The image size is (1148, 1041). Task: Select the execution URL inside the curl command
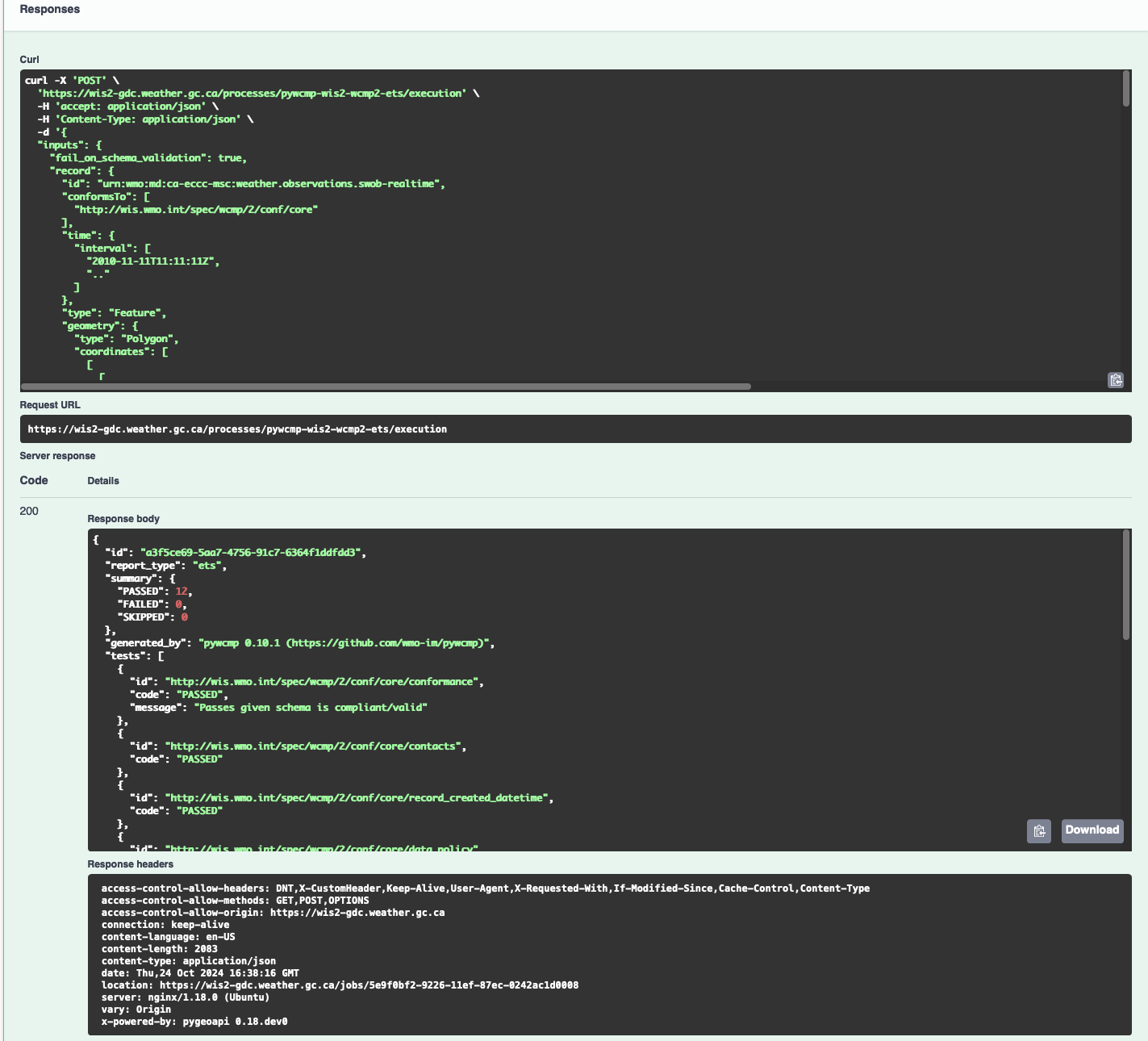(x=253, y=93)
